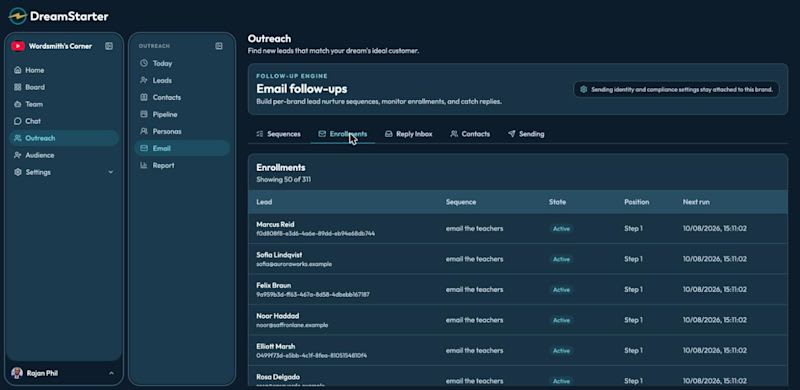The image size is (800, 390).
Task: Click the State column header
Action: click(557, 202)
